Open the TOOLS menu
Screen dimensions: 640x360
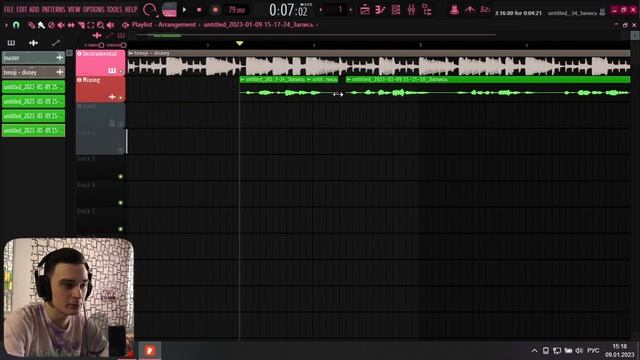pos(114,9)
